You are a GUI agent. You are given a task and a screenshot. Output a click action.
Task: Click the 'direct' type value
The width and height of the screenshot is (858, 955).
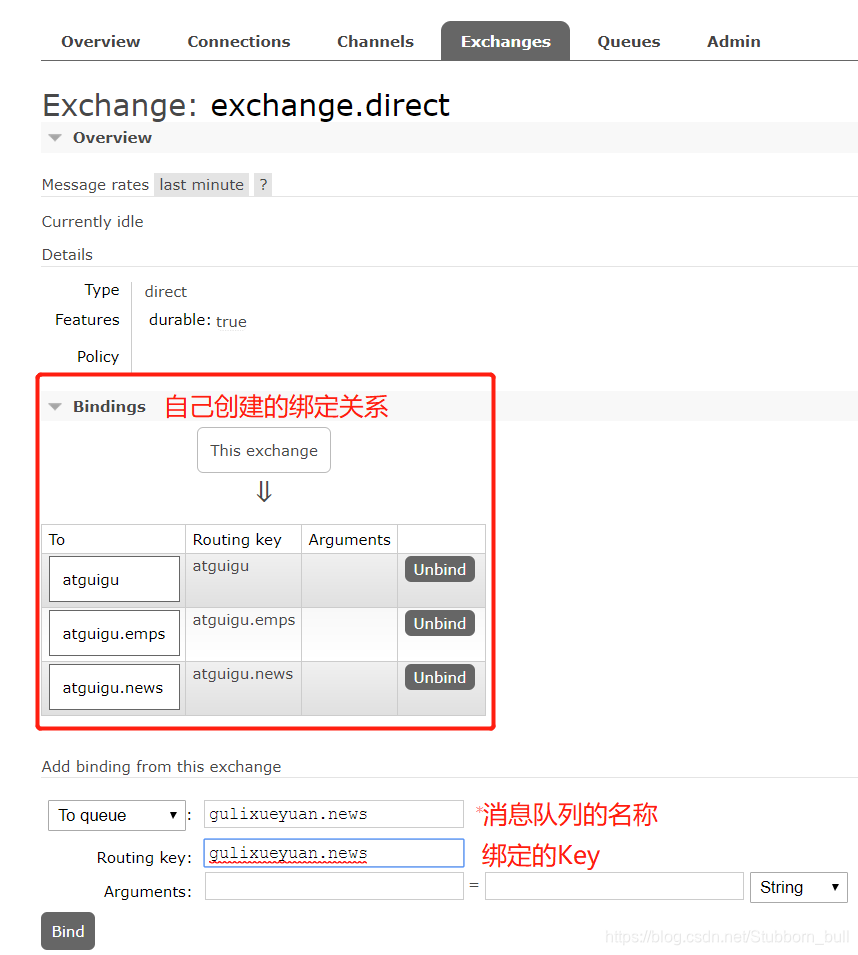point(166,292)
